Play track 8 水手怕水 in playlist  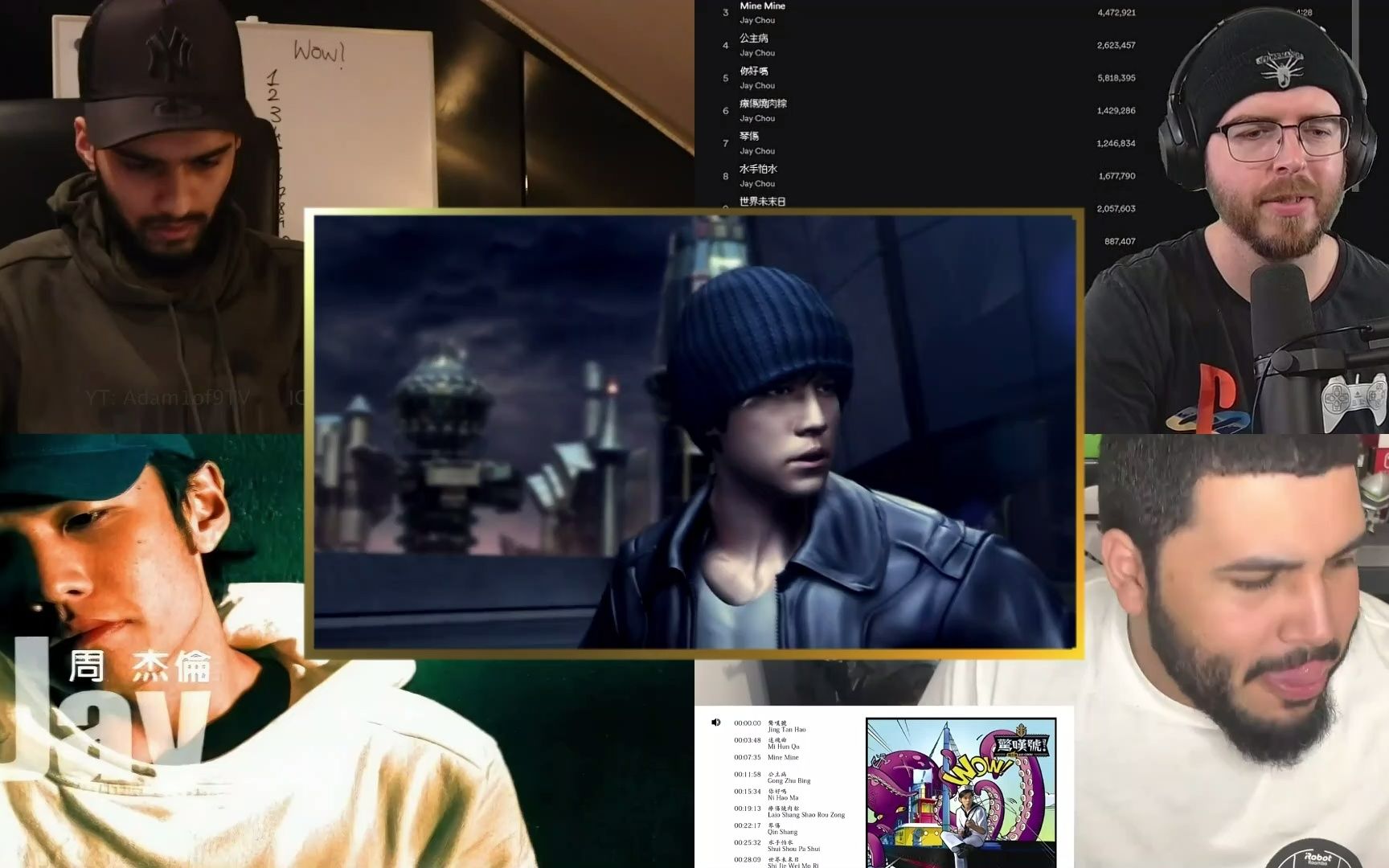tap(758, 169)
